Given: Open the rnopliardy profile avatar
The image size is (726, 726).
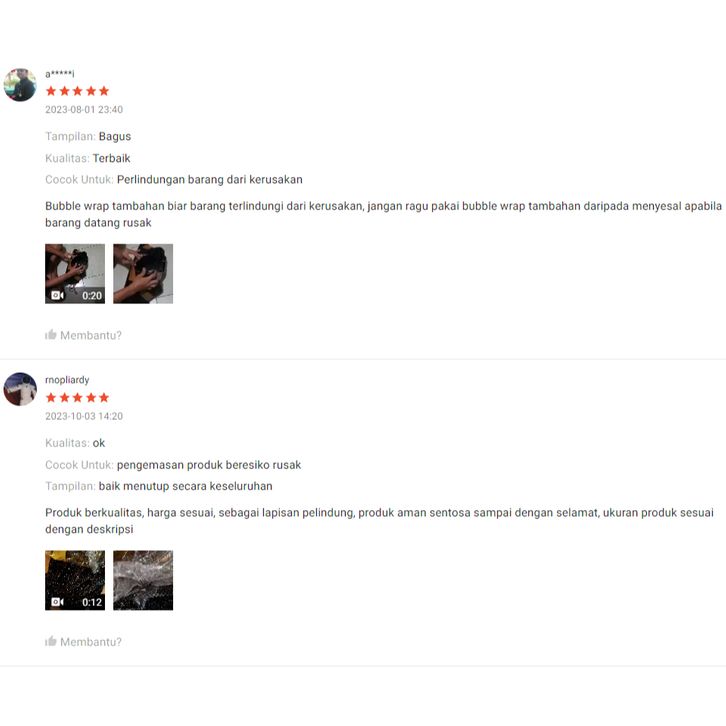Looking at the screenshot, I should [x=20, y=389].
